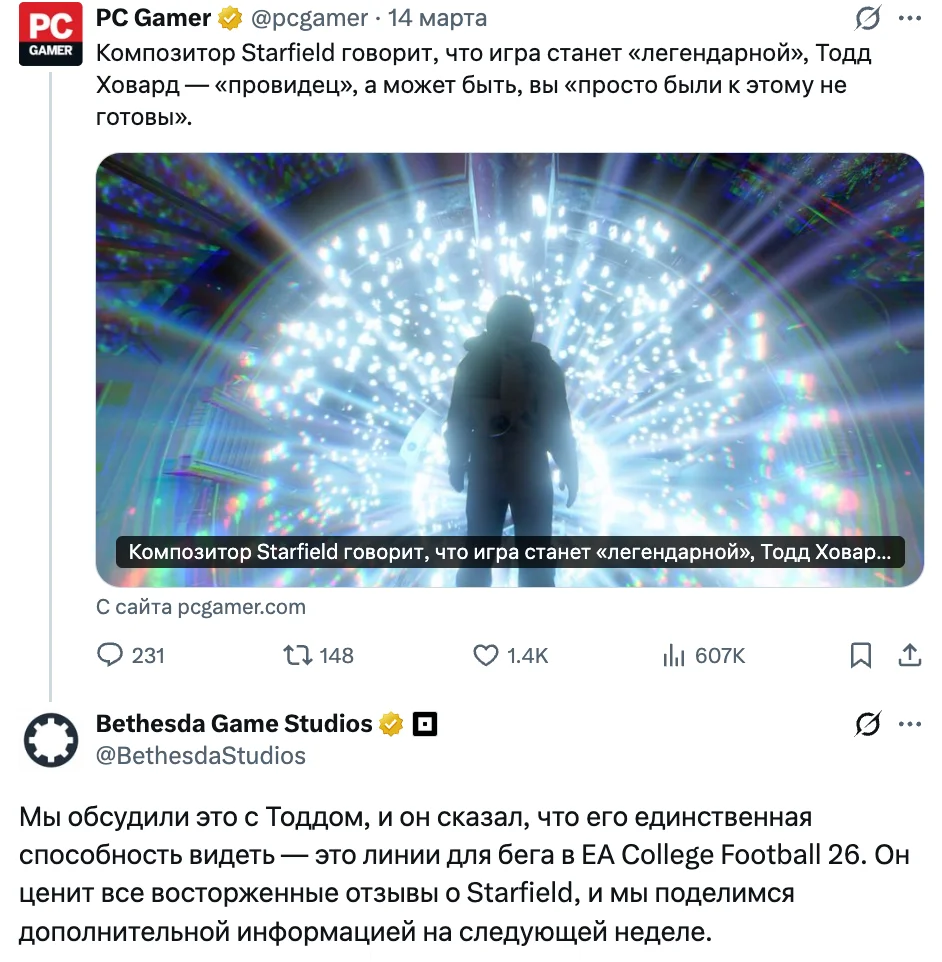Open the Starfield article preview image
Viewport: 942px width, 962px height.
tap(510, 368)
